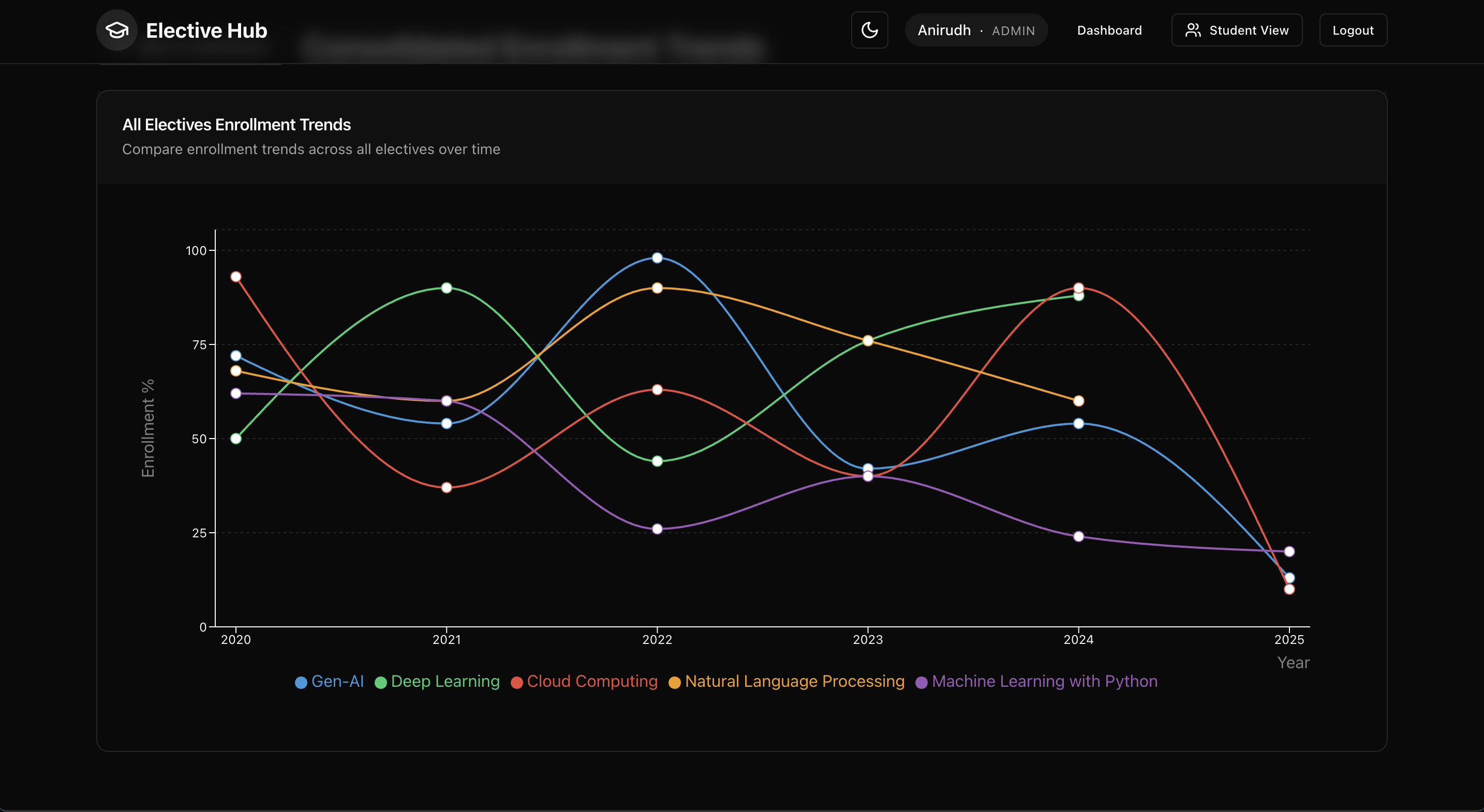Screen dimensions: 1484x812
Task: Click the red Cloud Computing legend dot
Action: pyautogui.click(x=517, y=681)
